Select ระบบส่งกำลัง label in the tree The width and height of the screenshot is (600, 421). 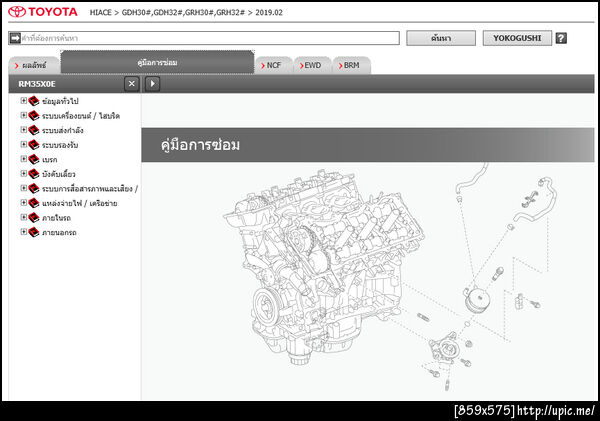(63, 131)
